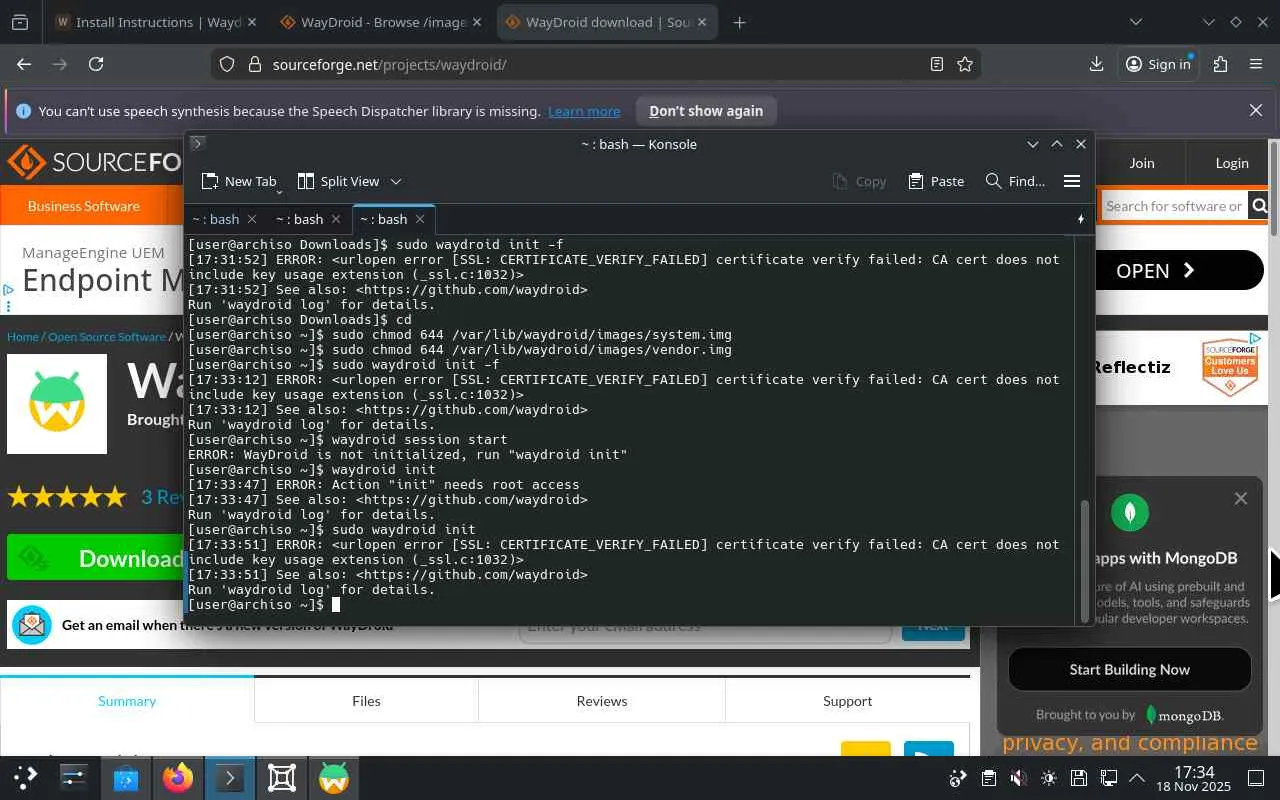Click the tracking protection shield icon
Screen dimensions: 1280x800
[x=227, y=64]
